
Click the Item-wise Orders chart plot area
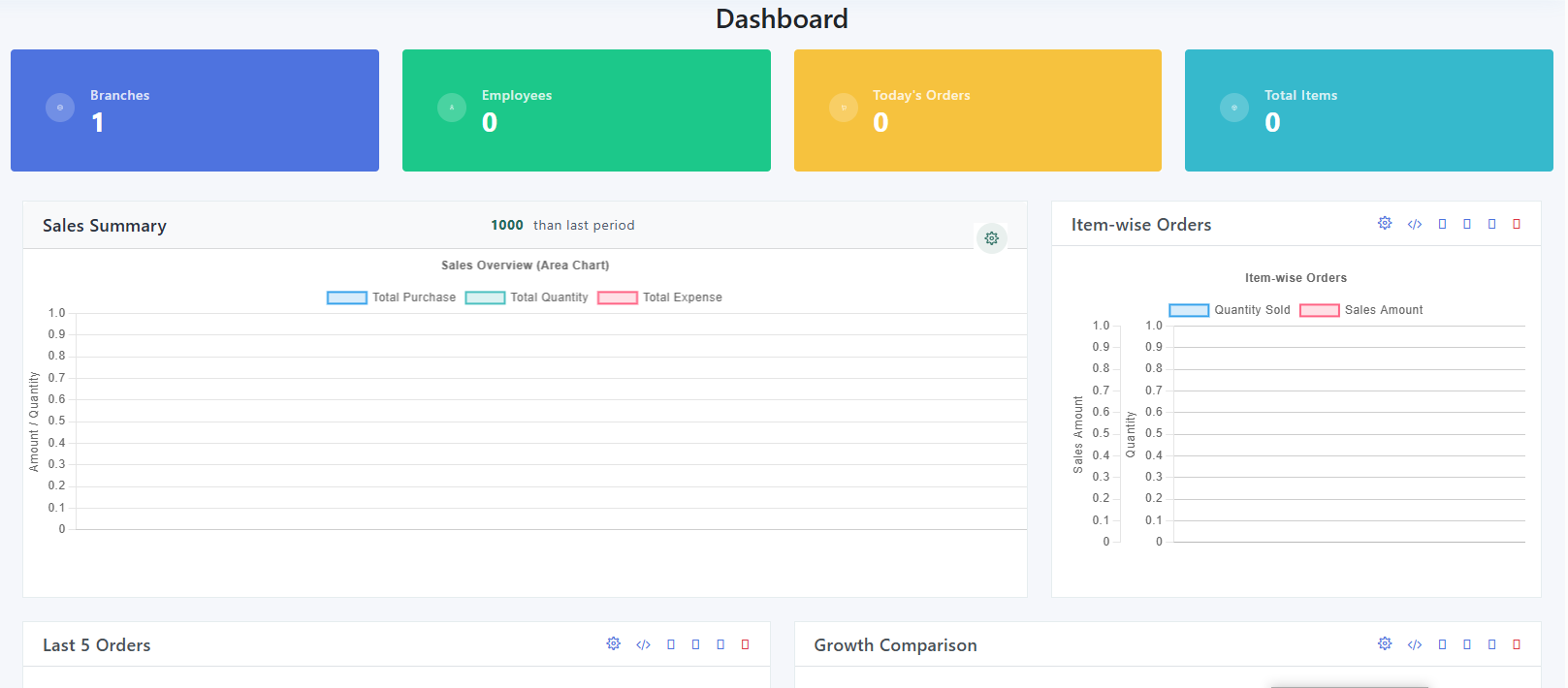(x=1349, y=434)
